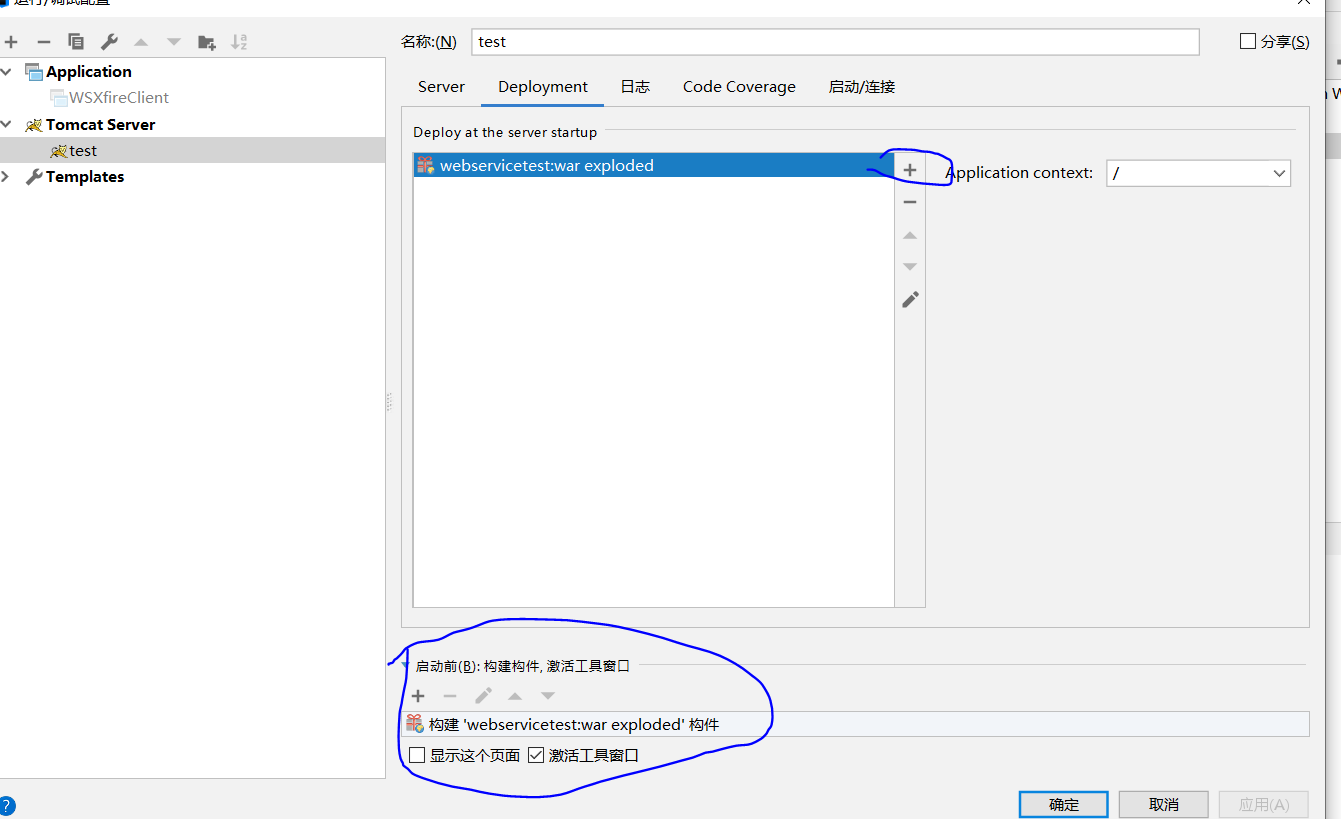1341x819 pixels.
Task: Enable the 显示这个页面 checkbox
Action: pyautogui.click(x=417, y=755)
